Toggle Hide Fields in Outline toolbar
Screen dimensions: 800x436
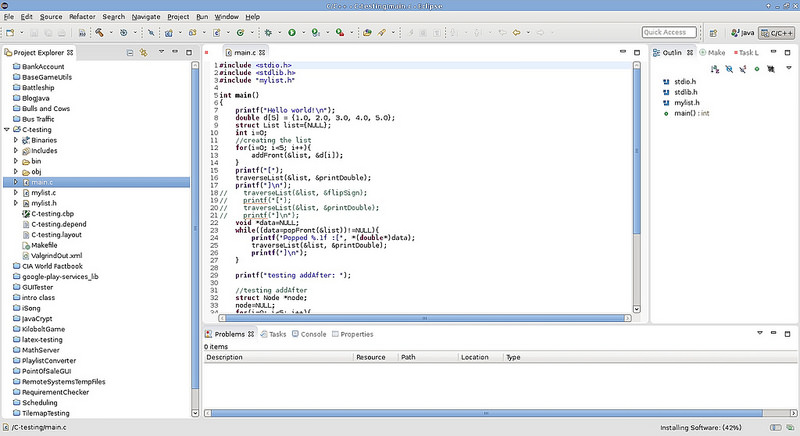[x=729, y=69]
